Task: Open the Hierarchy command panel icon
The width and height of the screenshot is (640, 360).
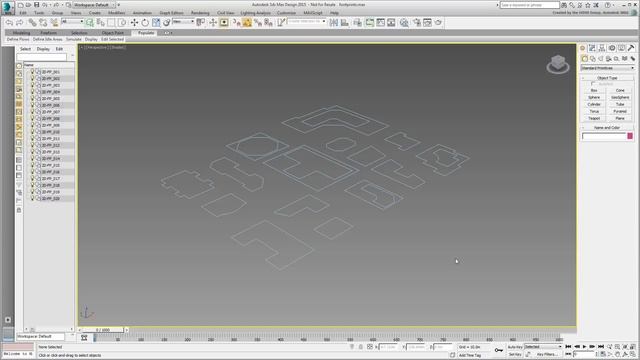Action: 602,48
